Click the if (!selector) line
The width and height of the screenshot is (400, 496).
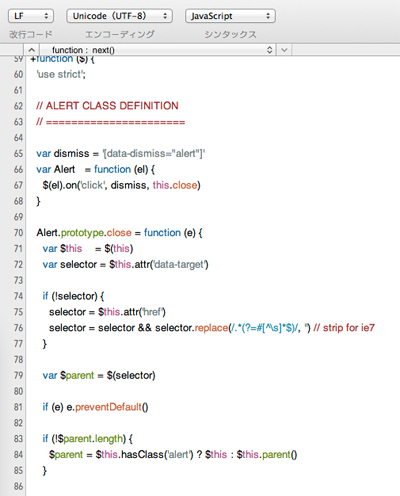73,296
